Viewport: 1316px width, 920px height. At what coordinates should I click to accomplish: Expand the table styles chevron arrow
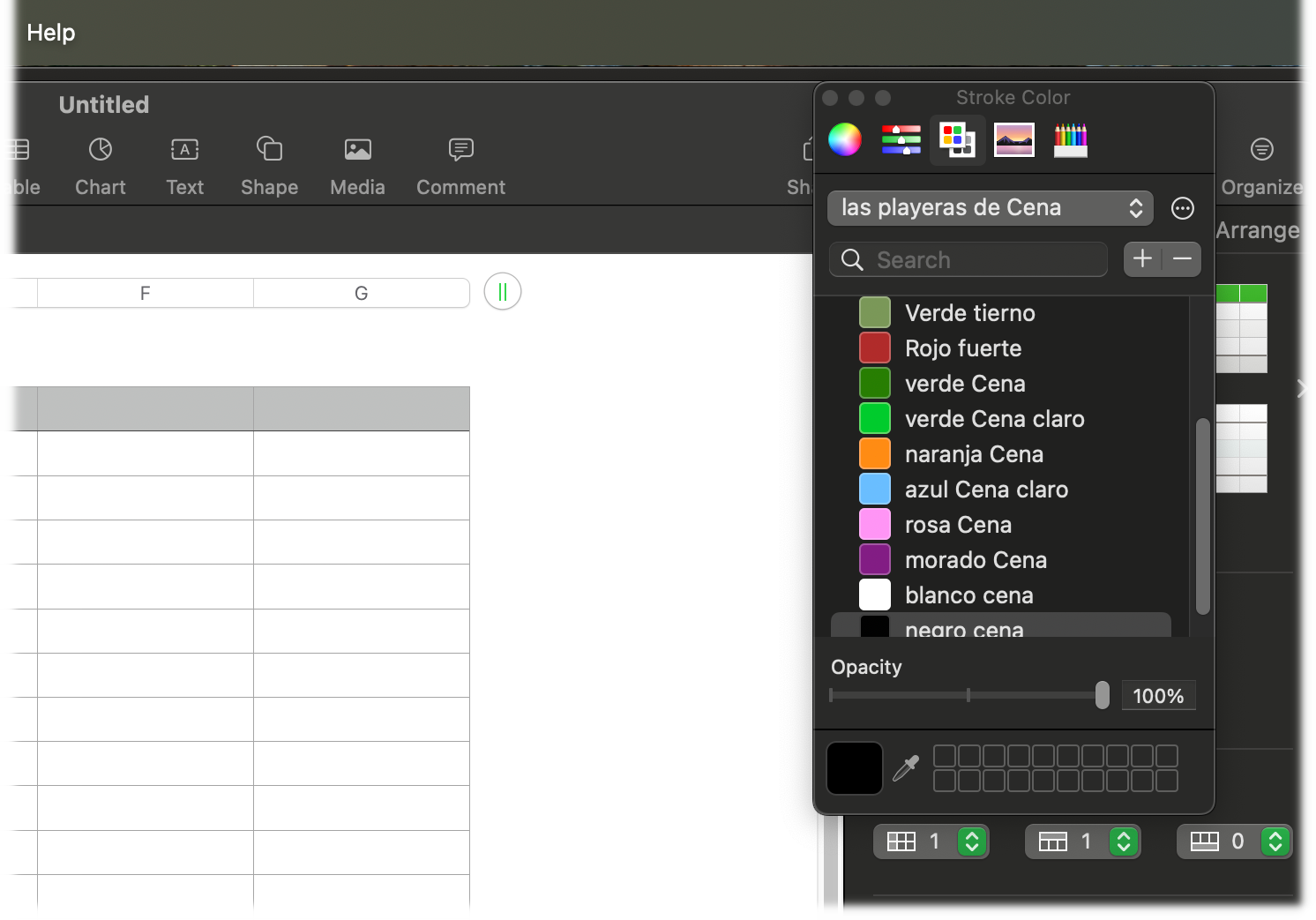pos(1302,389)
